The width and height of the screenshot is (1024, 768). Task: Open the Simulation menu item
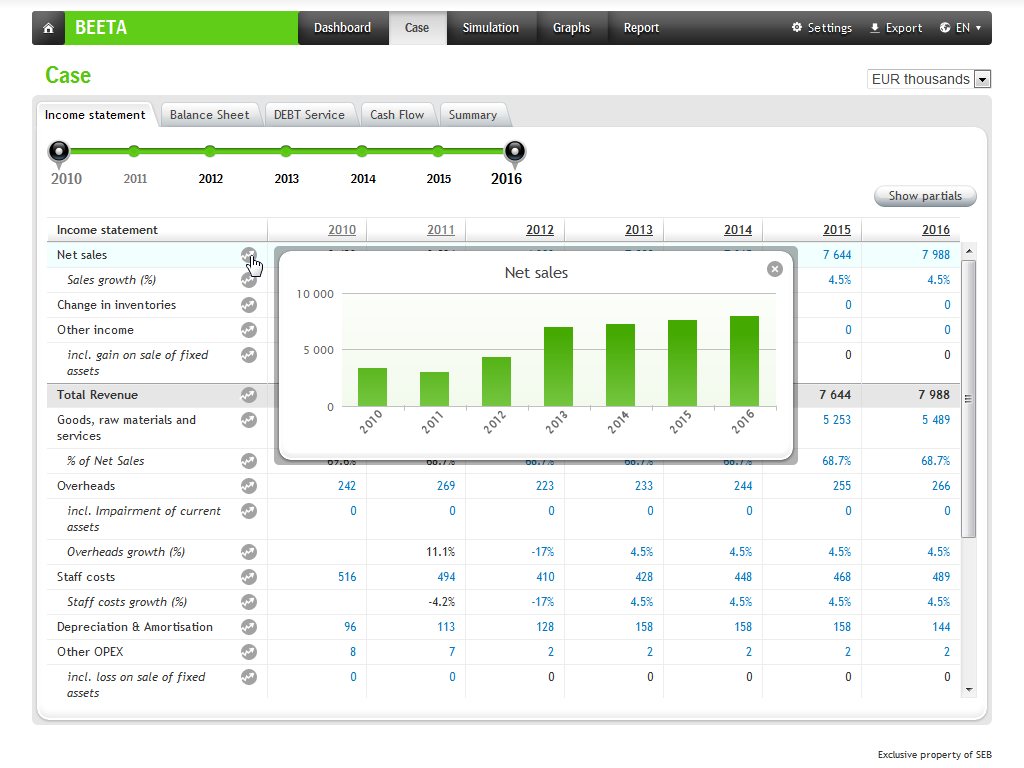(490, 28)
